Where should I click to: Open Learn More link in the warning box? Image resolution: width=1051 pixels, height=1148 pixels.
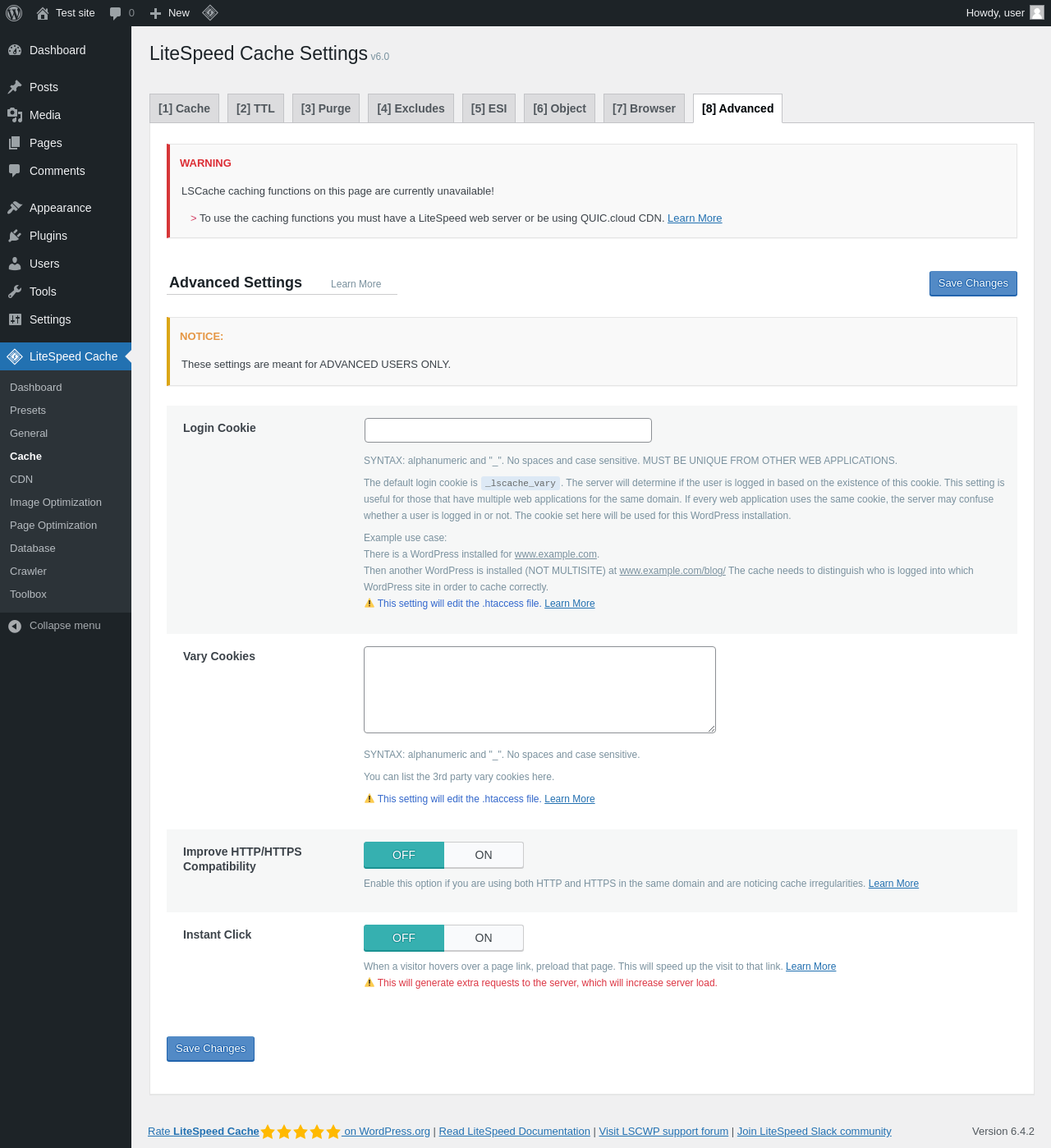[695, 218]
